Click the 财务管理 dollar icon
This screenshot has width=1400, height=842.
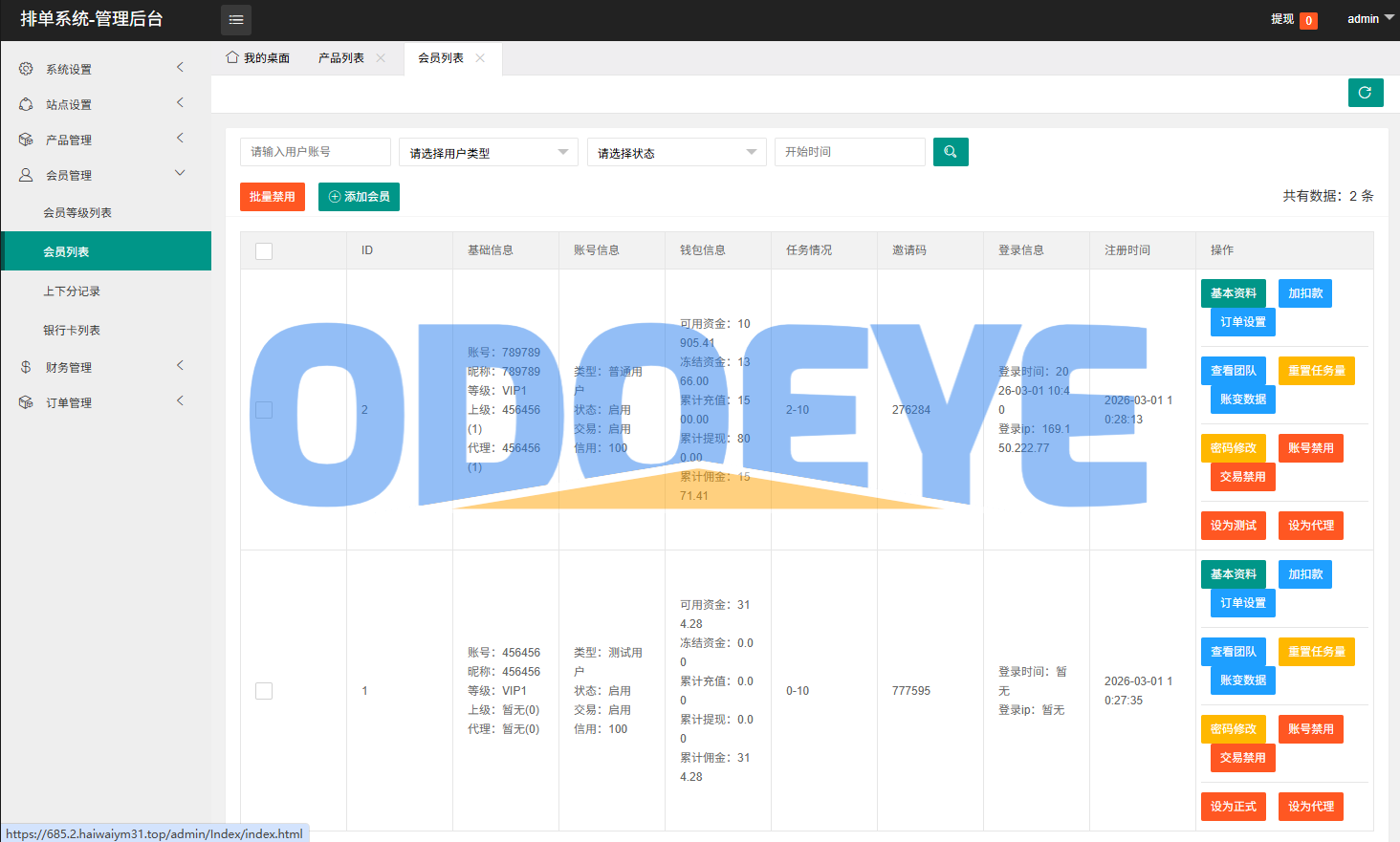(x=26, y=365)
